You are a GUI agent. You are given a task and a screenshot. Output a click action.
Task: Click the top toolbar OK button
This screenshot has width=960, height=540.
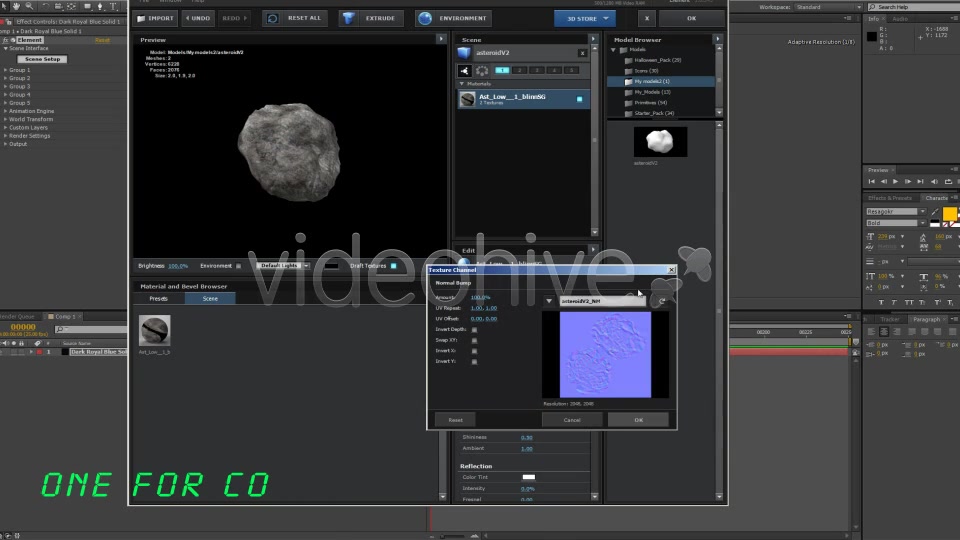click(x=691, y=18)
